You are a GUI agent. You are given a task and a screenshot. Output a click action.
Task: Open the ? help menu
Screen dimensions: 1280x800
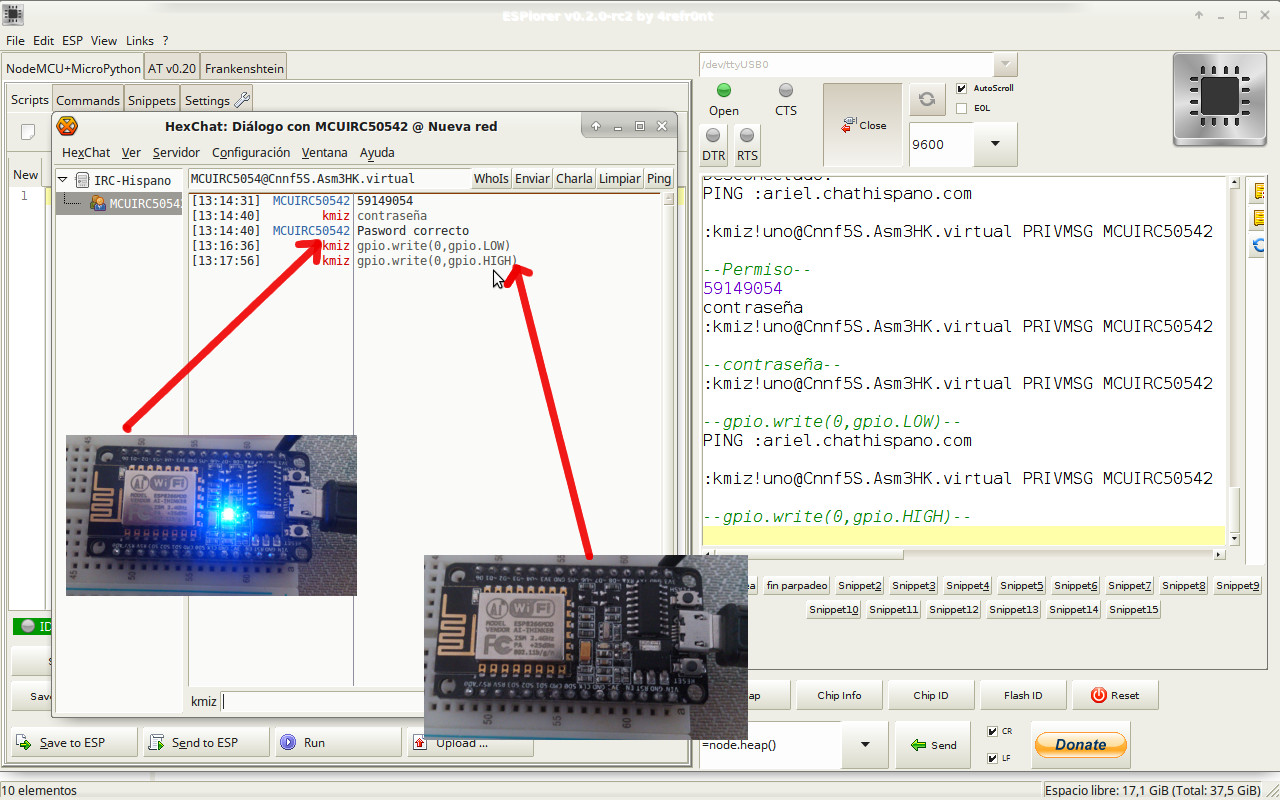tap(165, 41)
